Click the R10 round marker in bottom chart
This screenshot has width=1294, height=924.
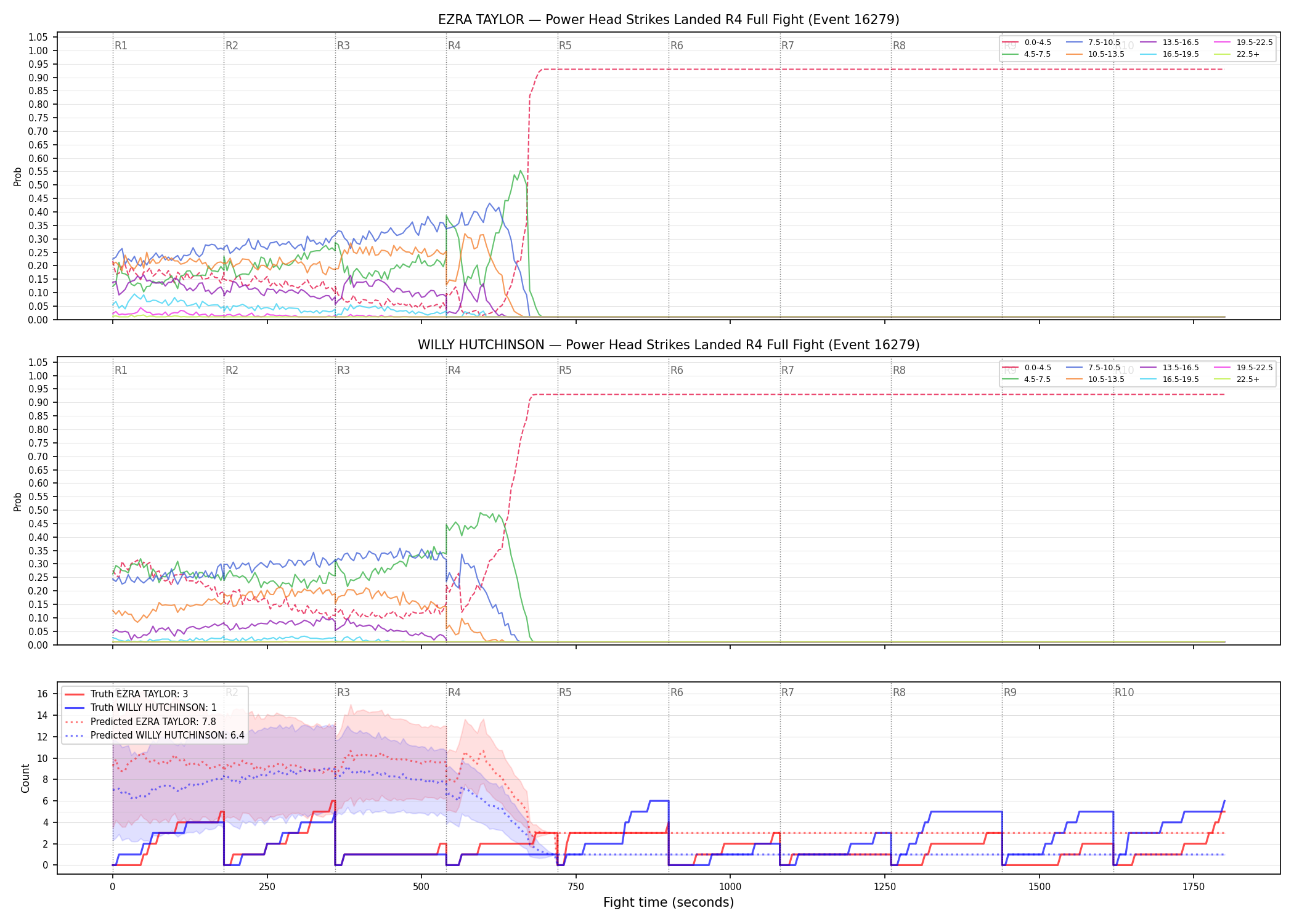click(1124, 692)
